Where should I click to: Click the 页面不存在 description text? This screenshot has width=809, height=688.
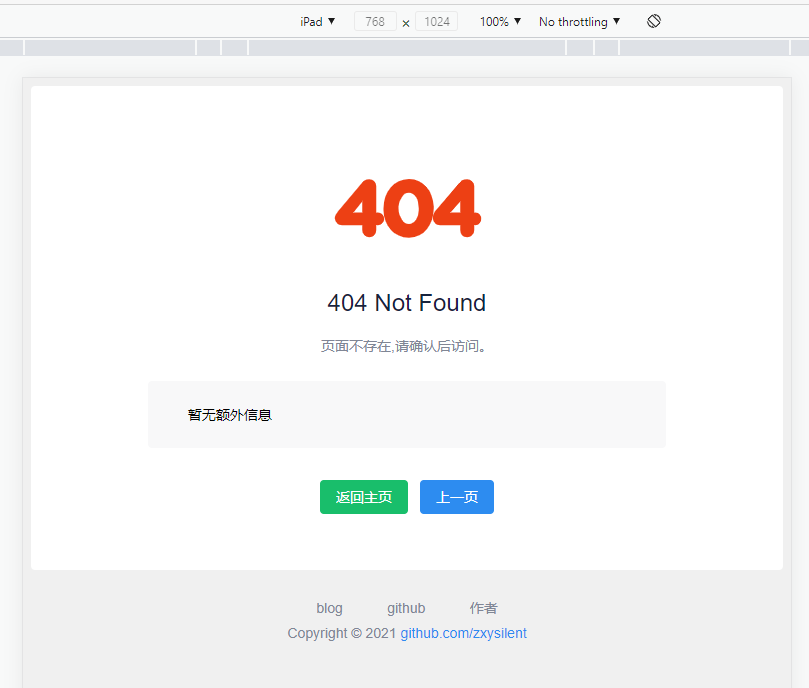(x=404, y=345)
